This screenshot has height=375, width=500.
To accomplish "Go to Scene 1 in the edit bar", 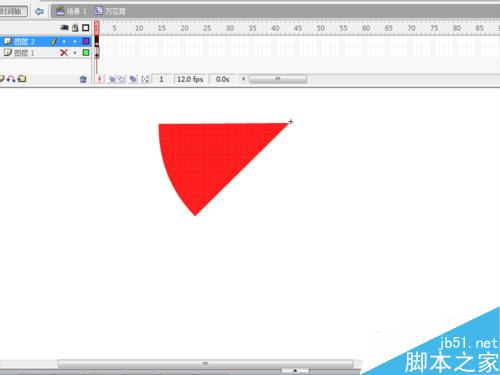I will point(71,11).
